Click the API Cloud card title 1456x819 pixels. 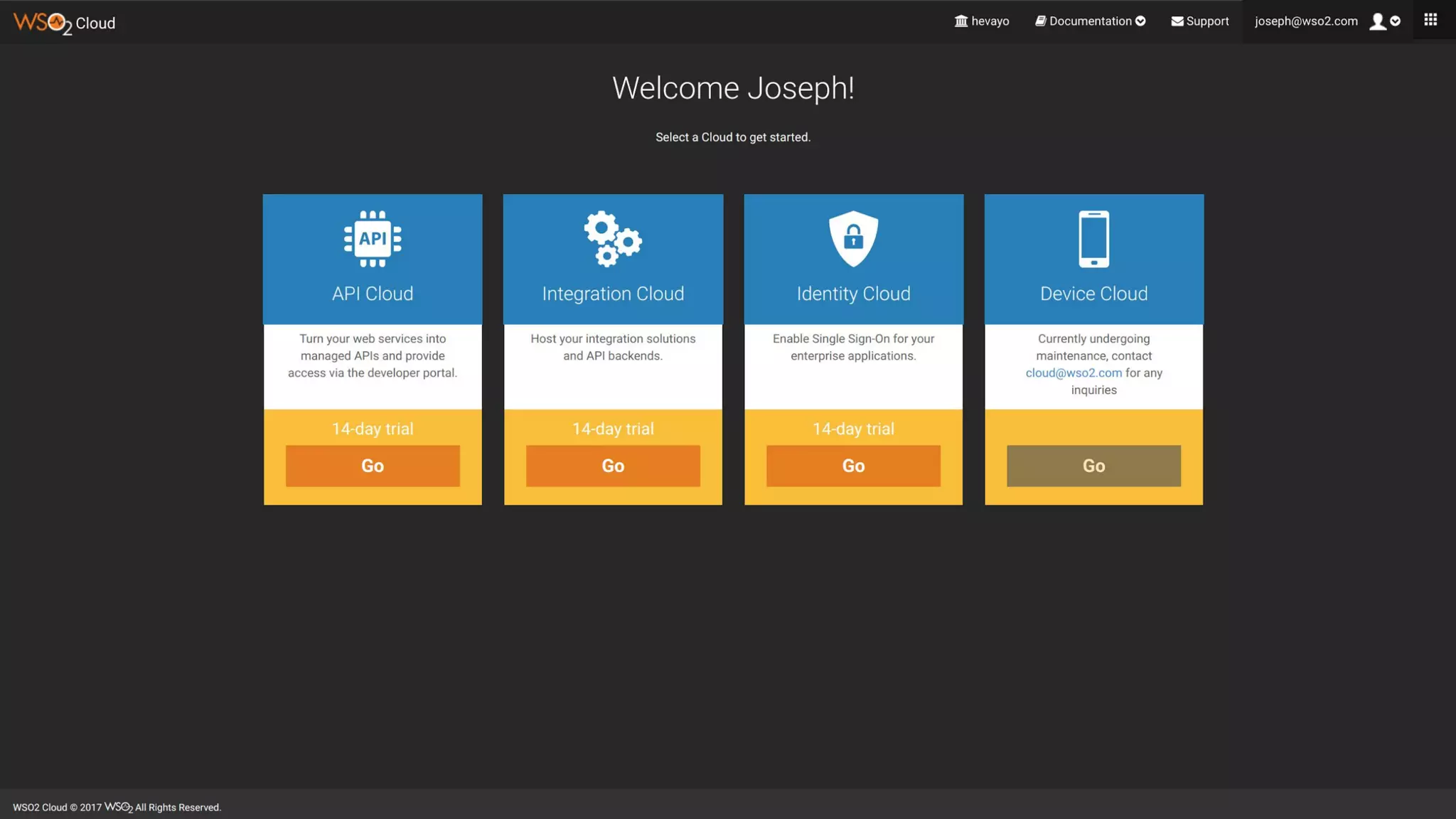[x=373, y=294]
